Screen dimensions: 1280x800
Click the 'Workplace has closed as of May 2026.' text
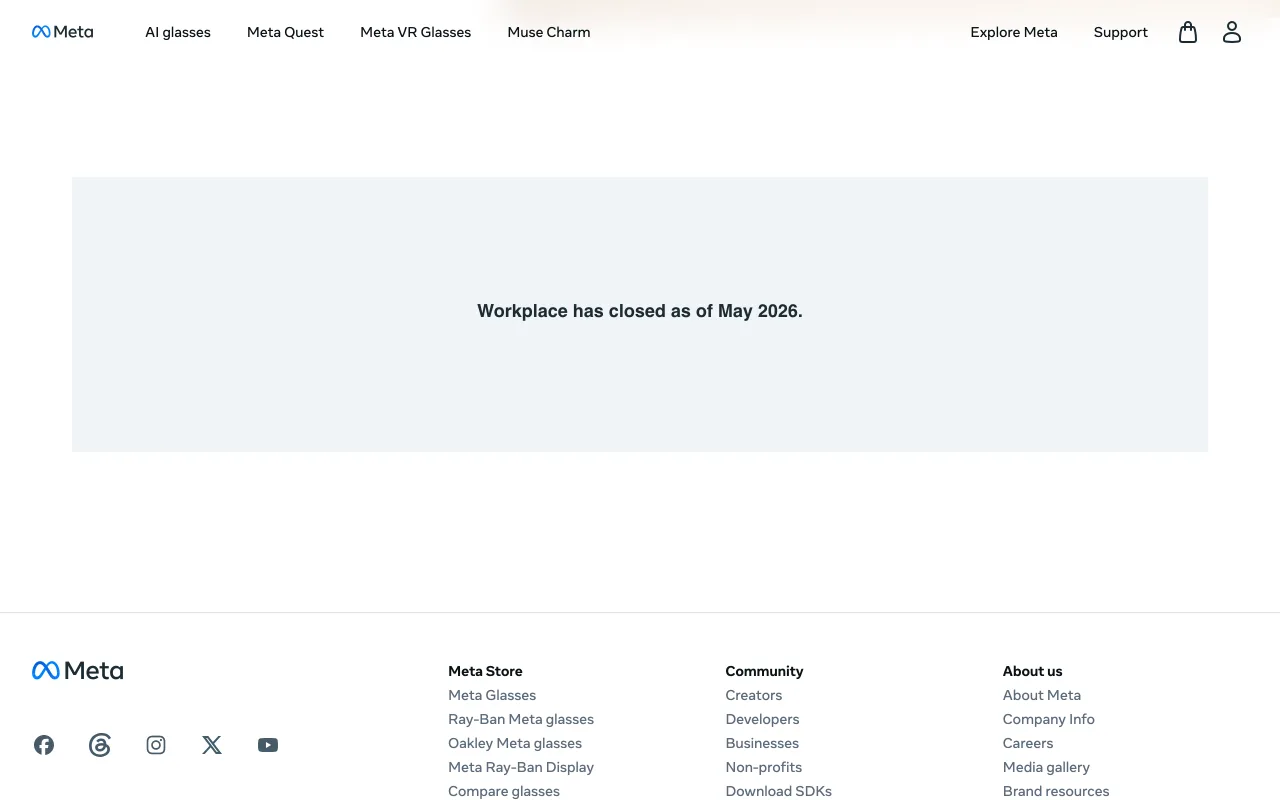[640, 311]
